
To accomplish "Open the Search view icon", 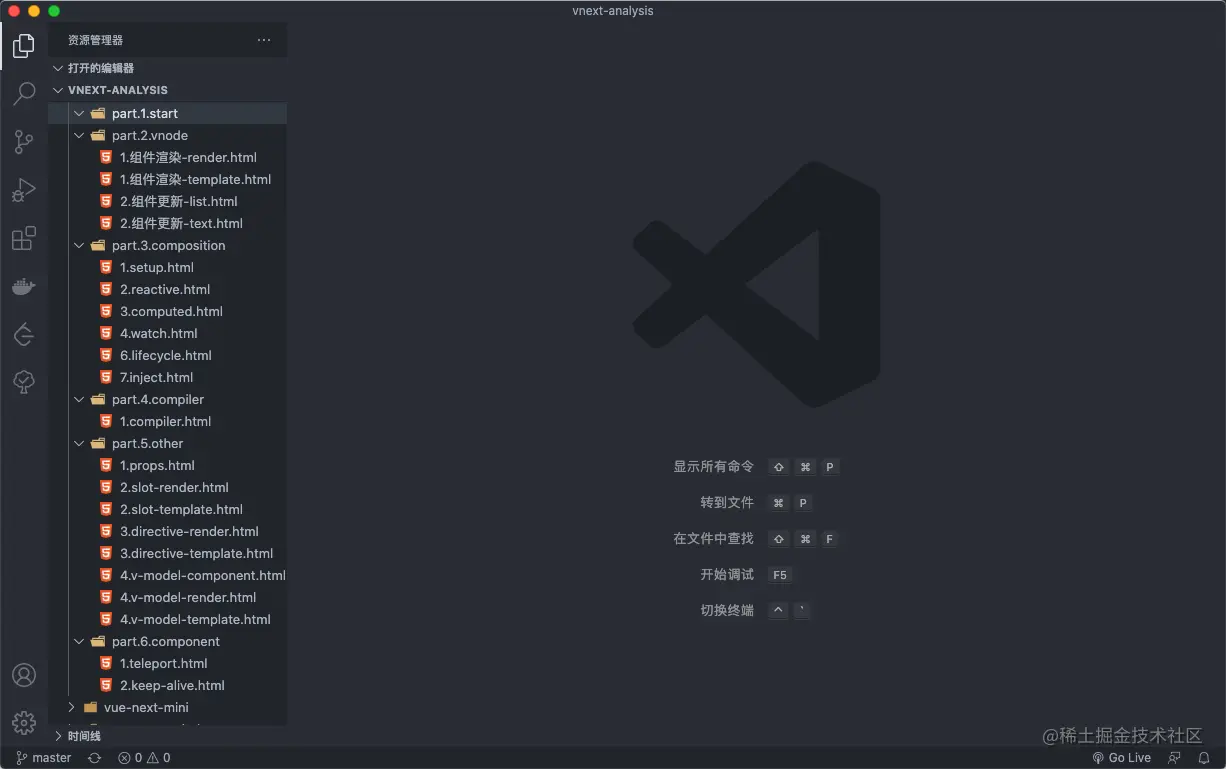I will [24, 94].
